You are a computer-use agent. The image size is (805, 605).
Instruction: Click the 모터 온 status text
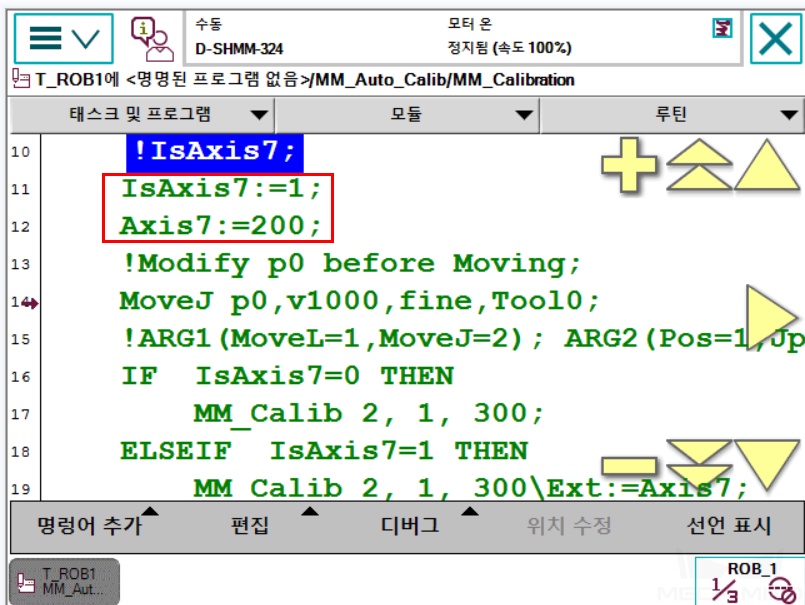(x=470, y=24)
